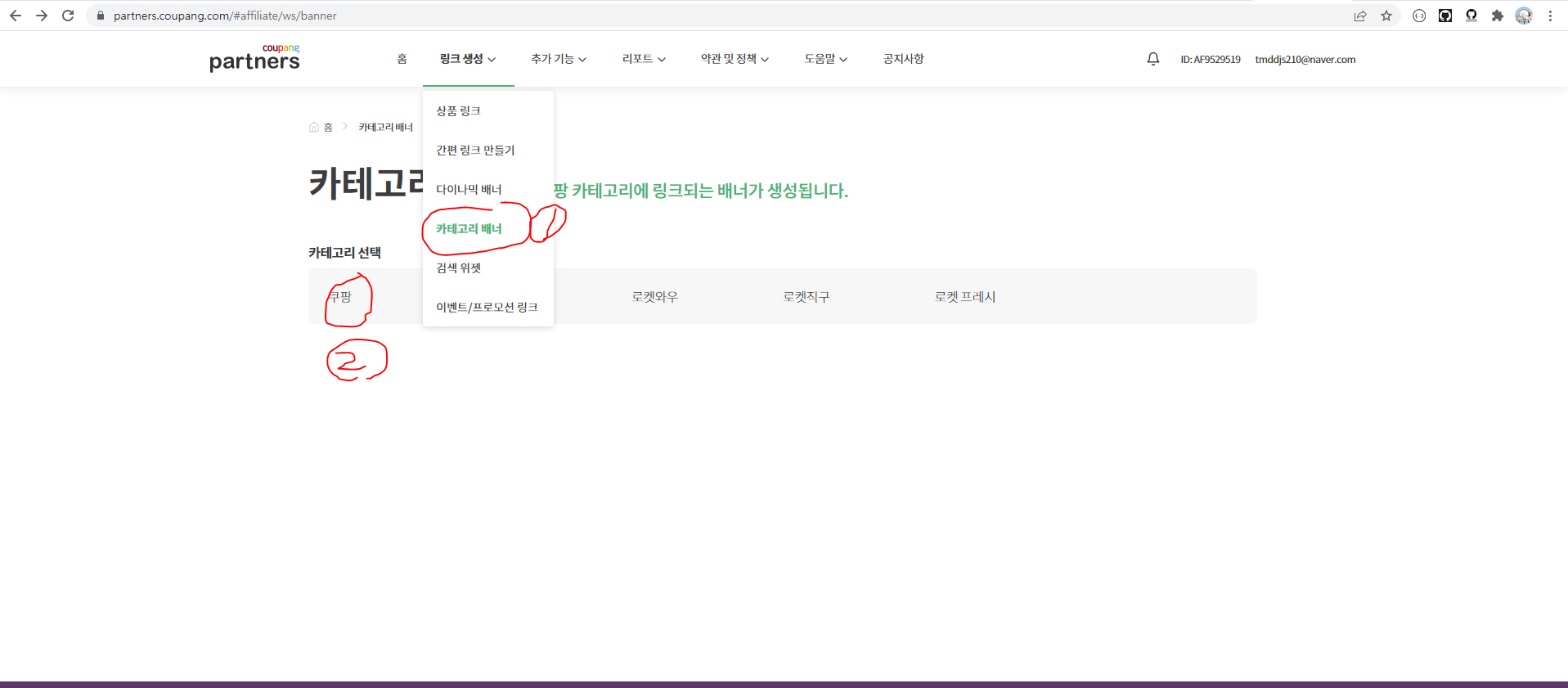Open the circular extension icon beside star
The height and width of the screenshot is (688, 1568).
click(1419, 16)
